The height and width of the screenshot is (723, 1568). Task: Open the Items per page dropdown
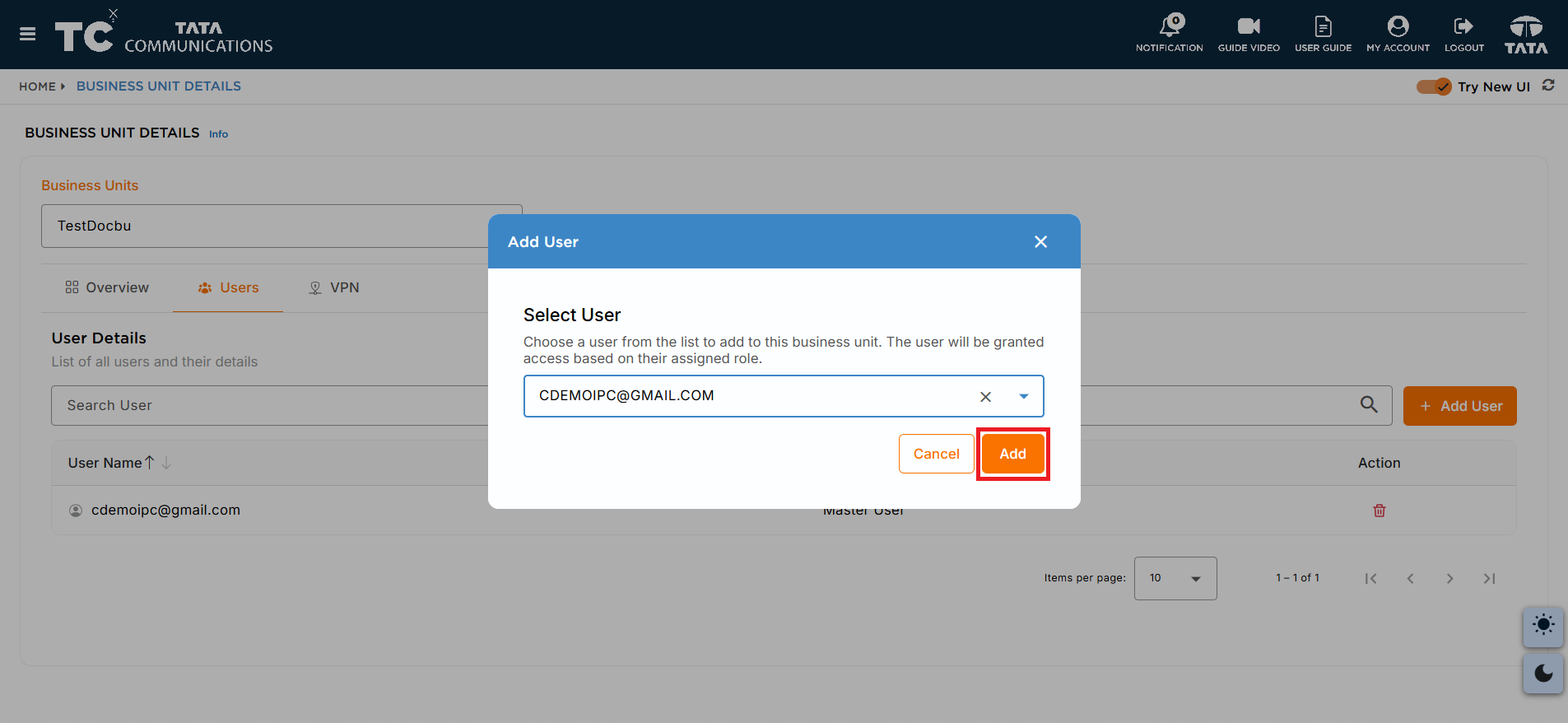(1175, 578)
